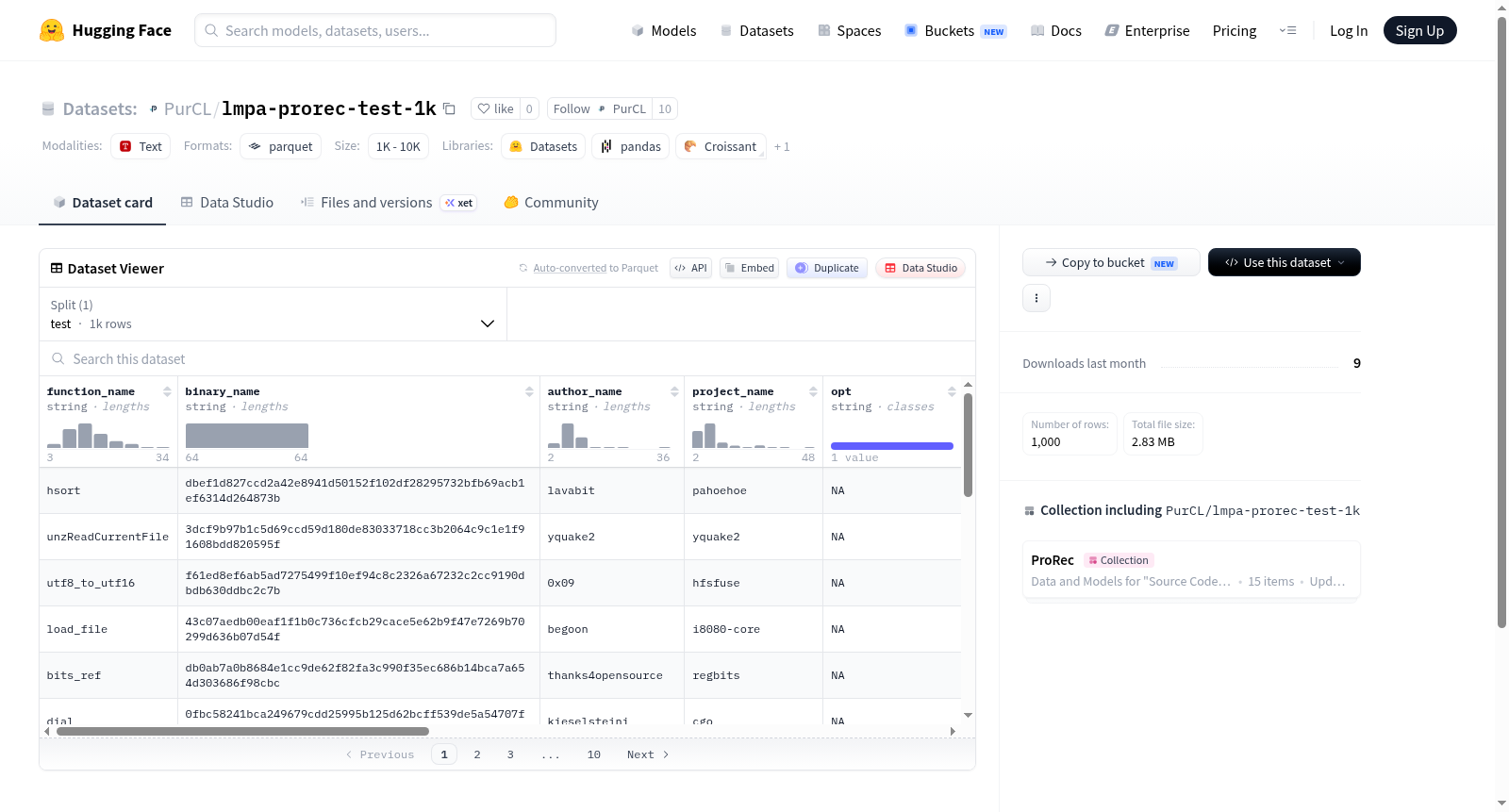Click the vertical table scrollbar thumb
This screenshot has height=812, width=1509.
968,444
